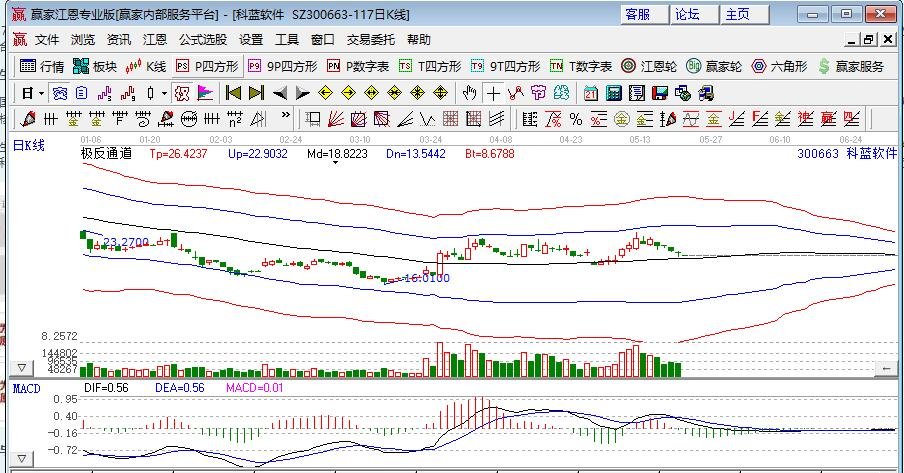
Task: Open the 设置 menu
Action: point(251,40)
